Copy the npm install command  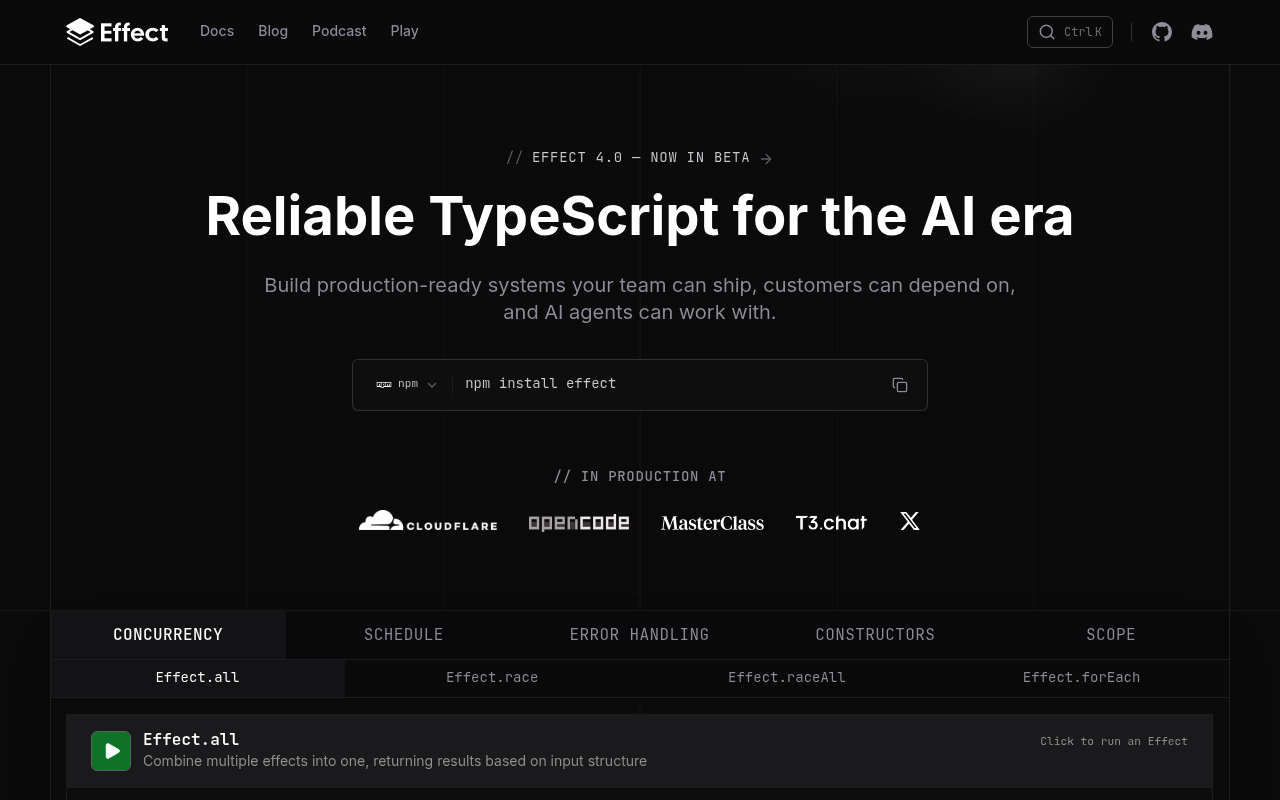coord(900,385)
